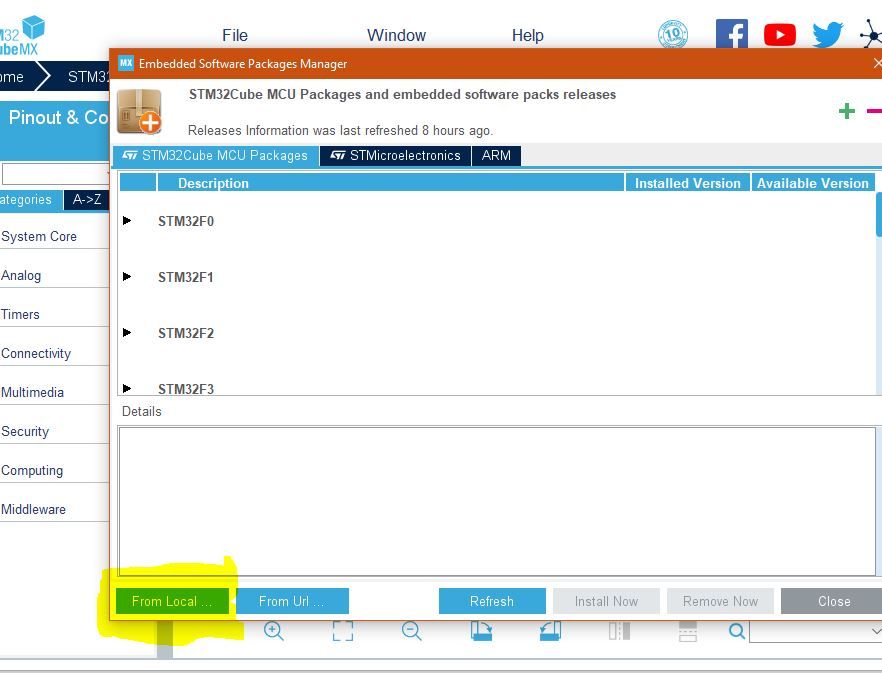Open the Twitter bird icon
The width and height of the screenshot is (882, 673).
(x=827, y=34)
